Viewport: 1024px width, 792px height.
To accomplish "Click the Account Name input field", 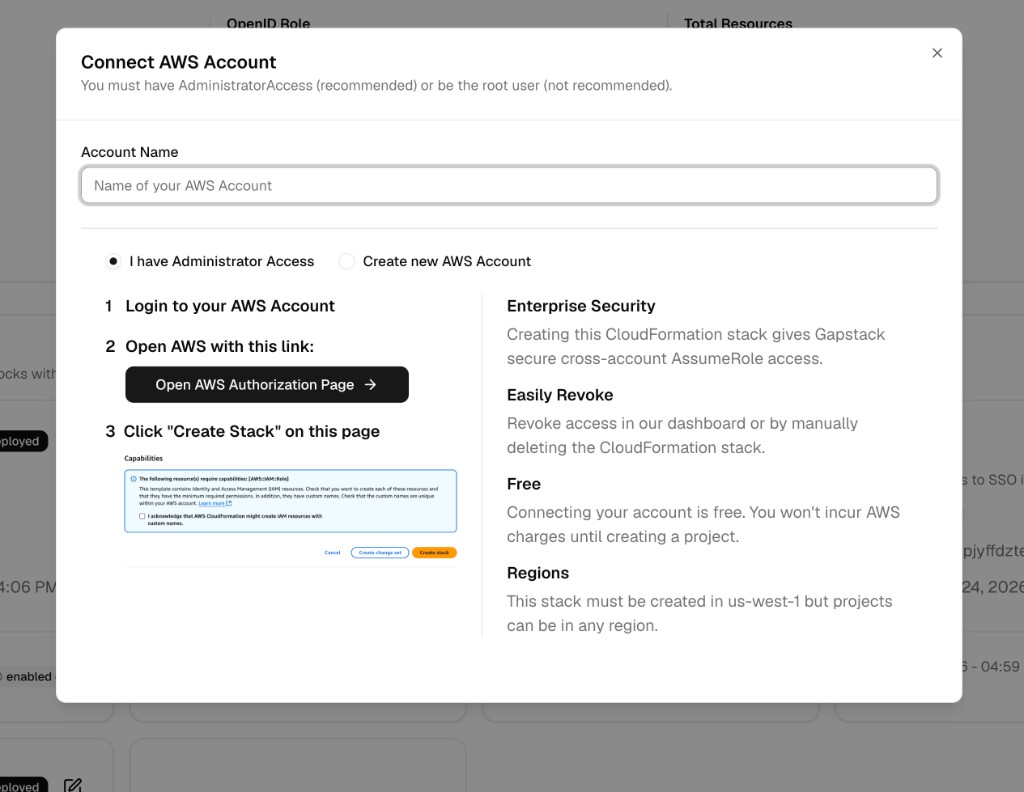I will click(x=509, y=185).
